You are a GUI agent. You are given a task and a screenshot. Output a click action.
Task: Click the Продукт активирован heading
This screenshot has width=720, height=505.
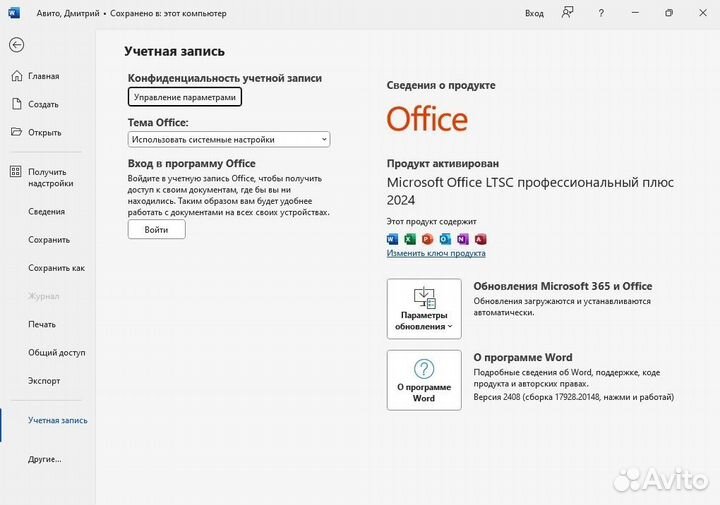click(x=443, y=163)
